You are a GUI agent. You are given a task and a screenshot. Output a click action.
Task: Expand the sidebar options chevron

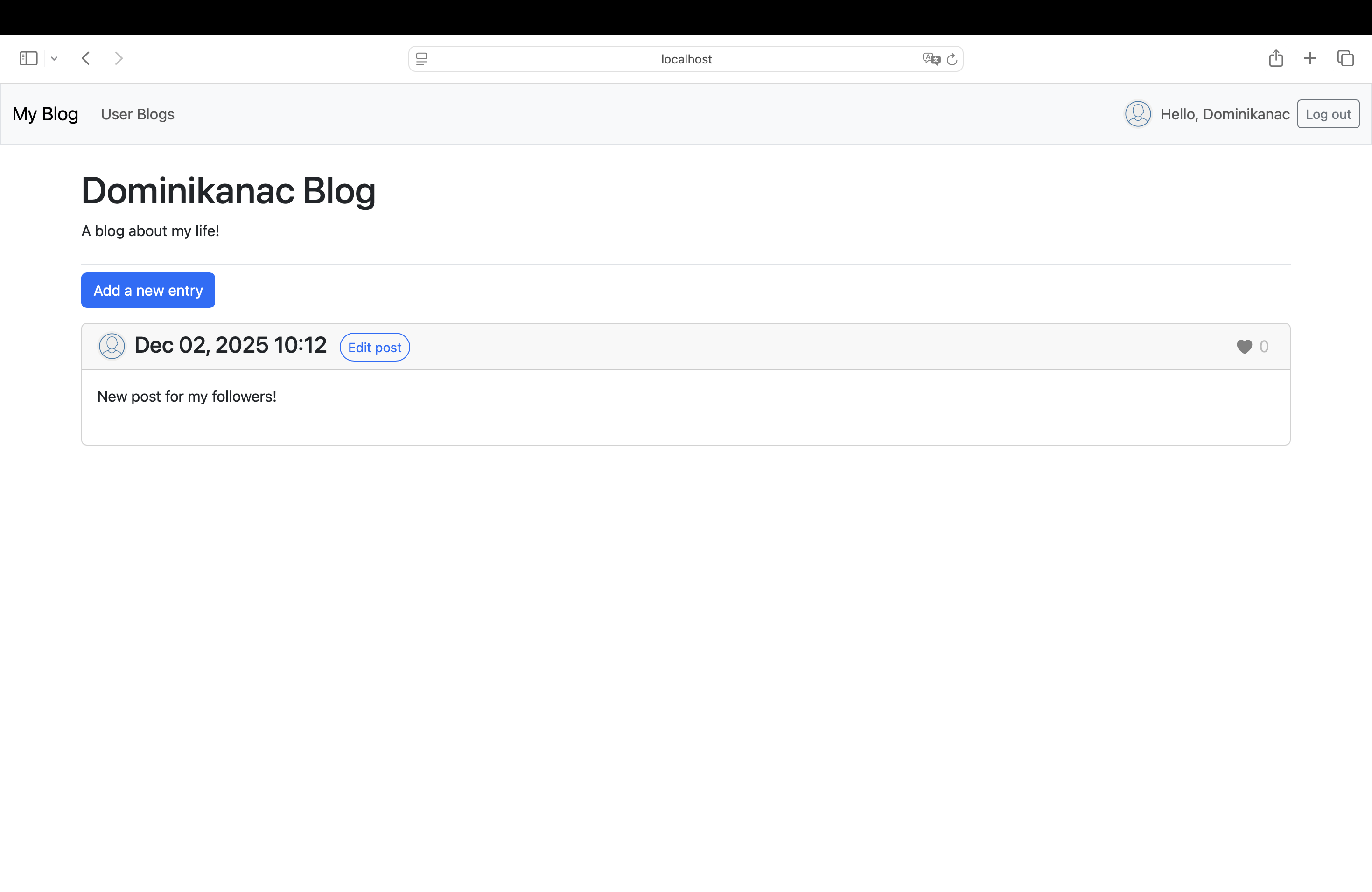tap(54, 58)
